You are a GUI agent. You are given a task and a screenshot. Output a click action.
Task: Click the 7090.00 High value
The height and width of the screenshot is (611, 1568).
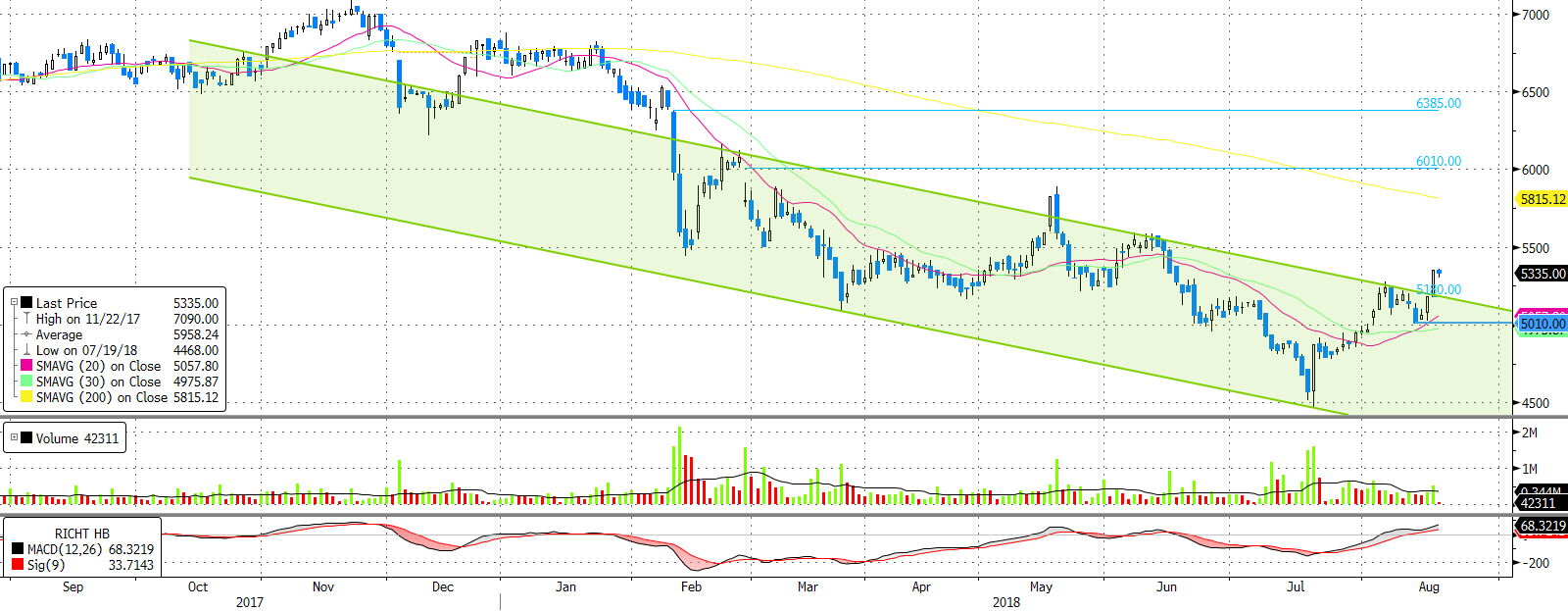point(196,319)
